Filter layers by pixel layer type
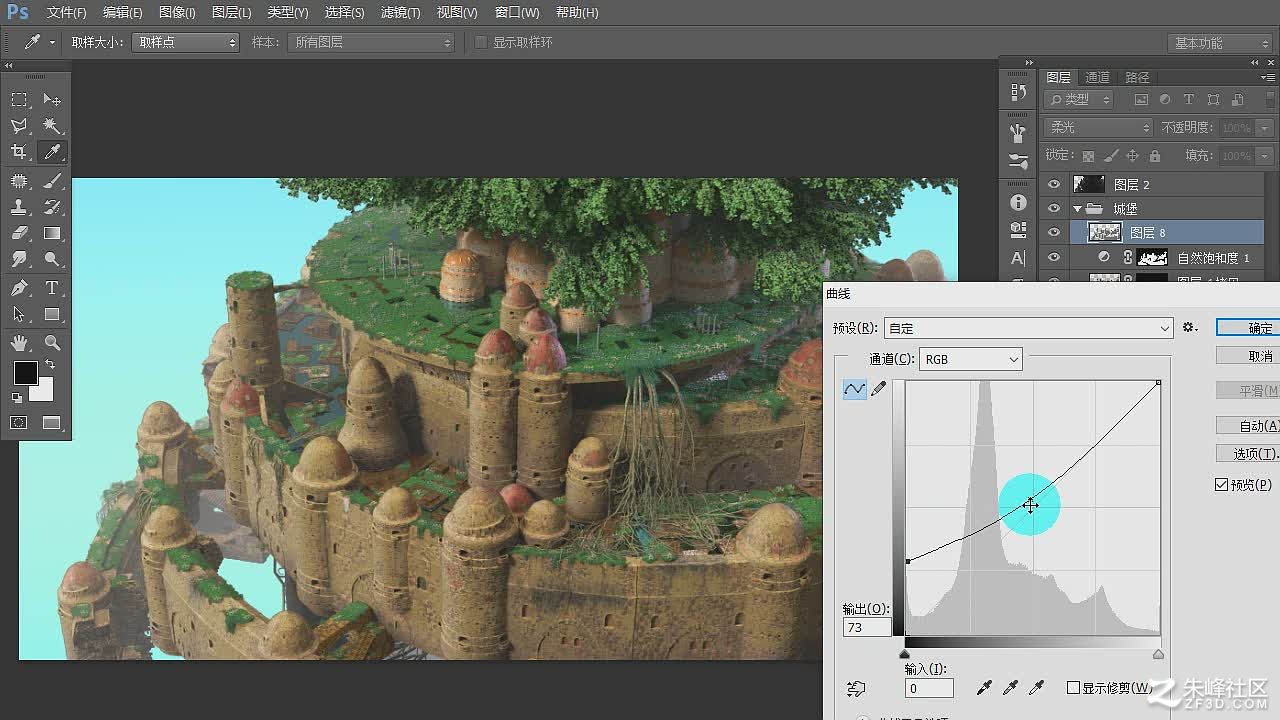This screenshot has height=720, width=1280. coord(1141,100)
